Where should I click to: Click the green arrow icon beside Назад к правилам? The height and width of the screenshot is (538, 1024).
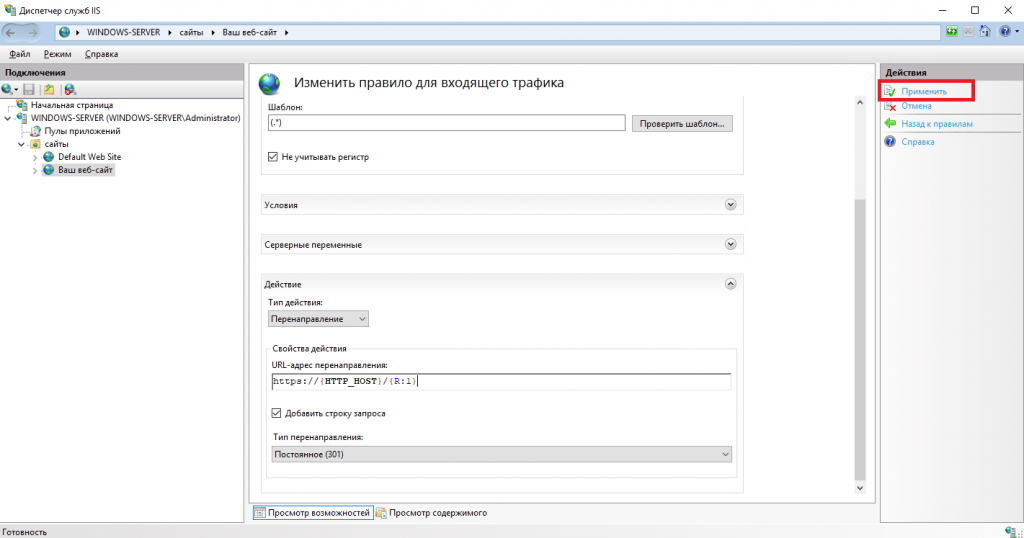(x=890, y=123)
